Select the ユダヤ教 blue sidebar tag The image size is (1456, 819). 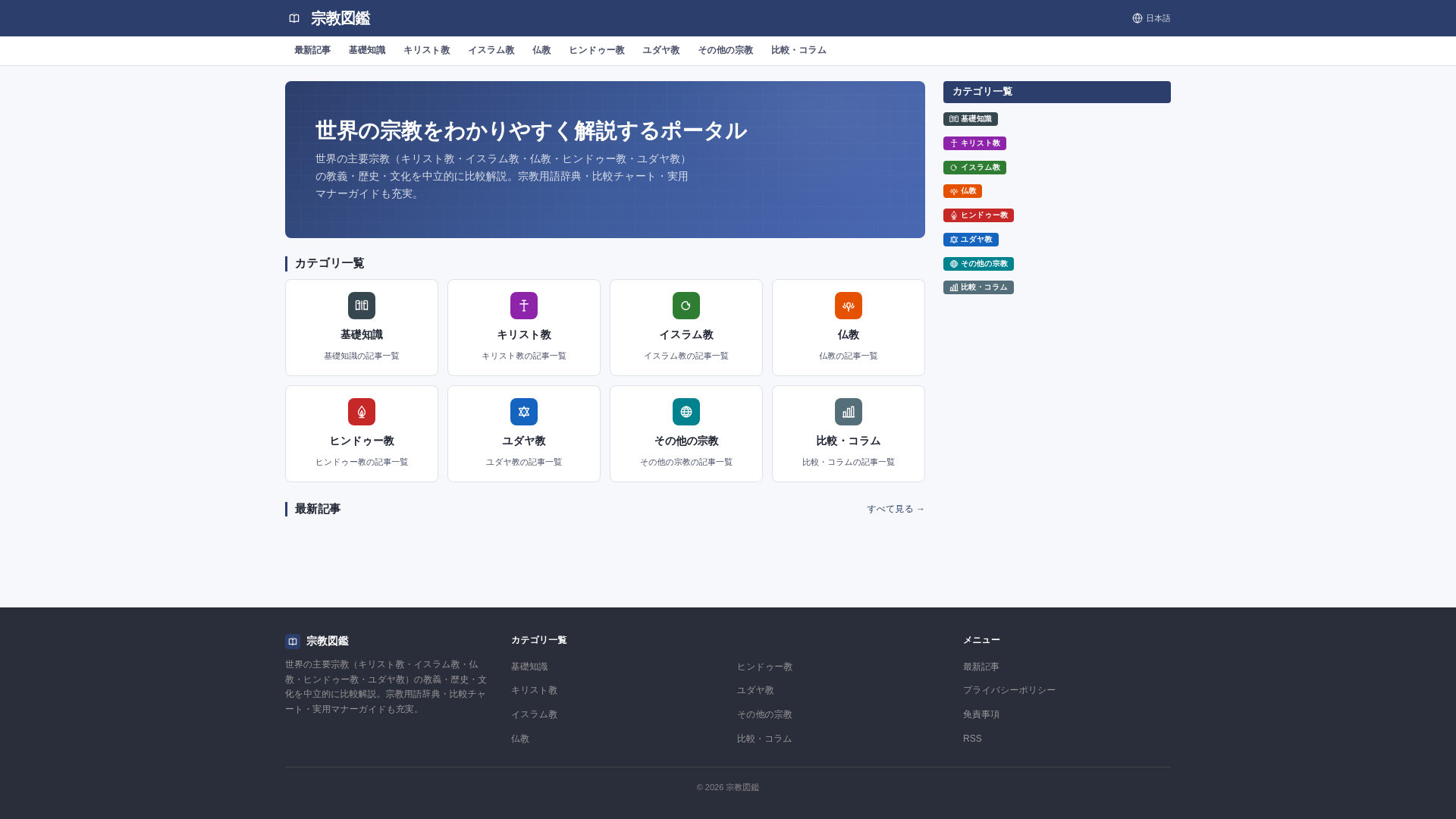point(971,240)
